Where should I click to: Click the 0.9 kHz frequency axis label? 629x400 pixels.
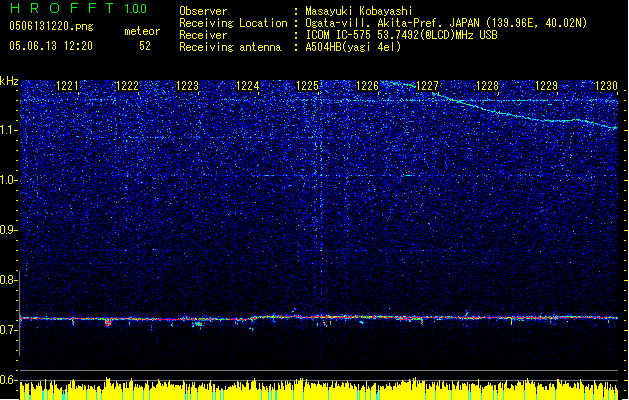click(9, 230)
